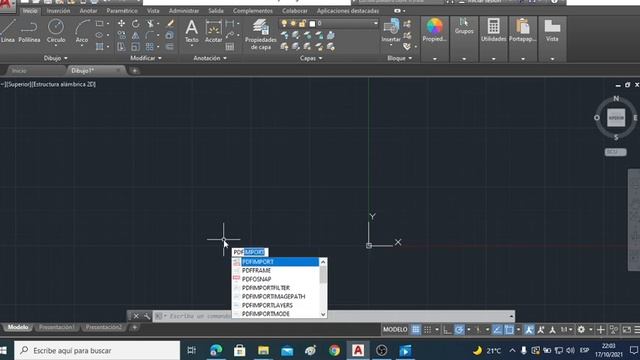Switch to the Insertar ribbon tab
This screenshot has width=640, height=360.
pos(58,11)
